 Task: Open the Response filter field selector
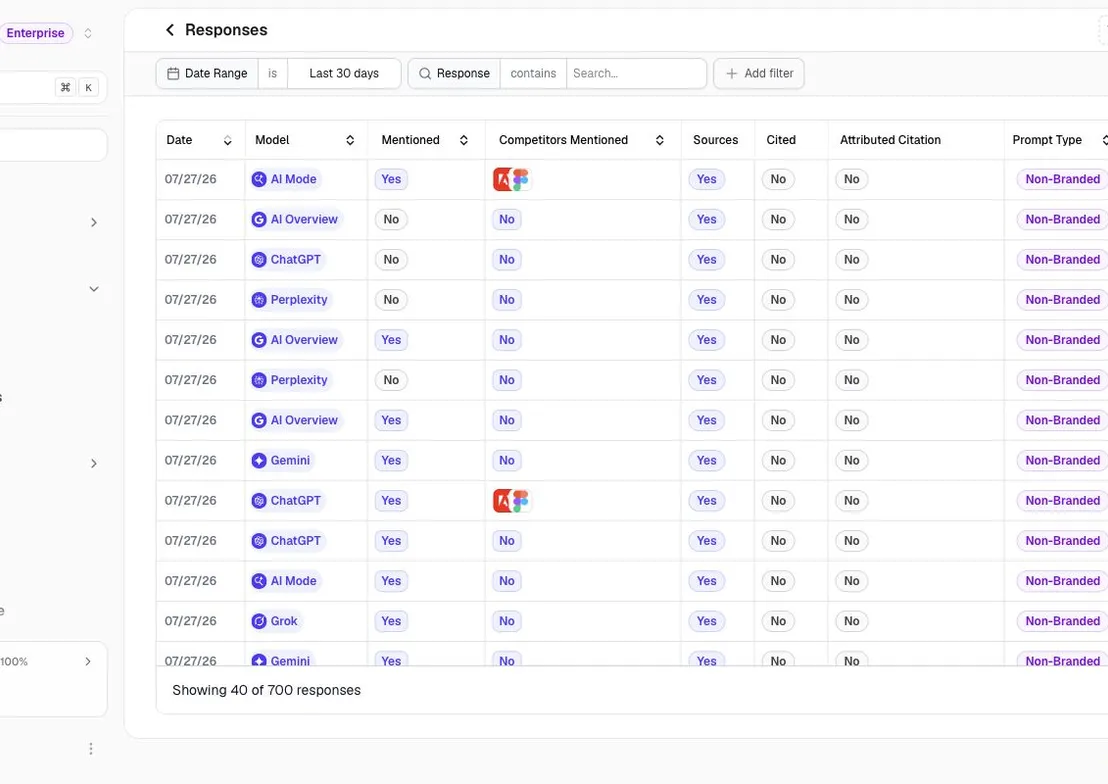point(454,74)
